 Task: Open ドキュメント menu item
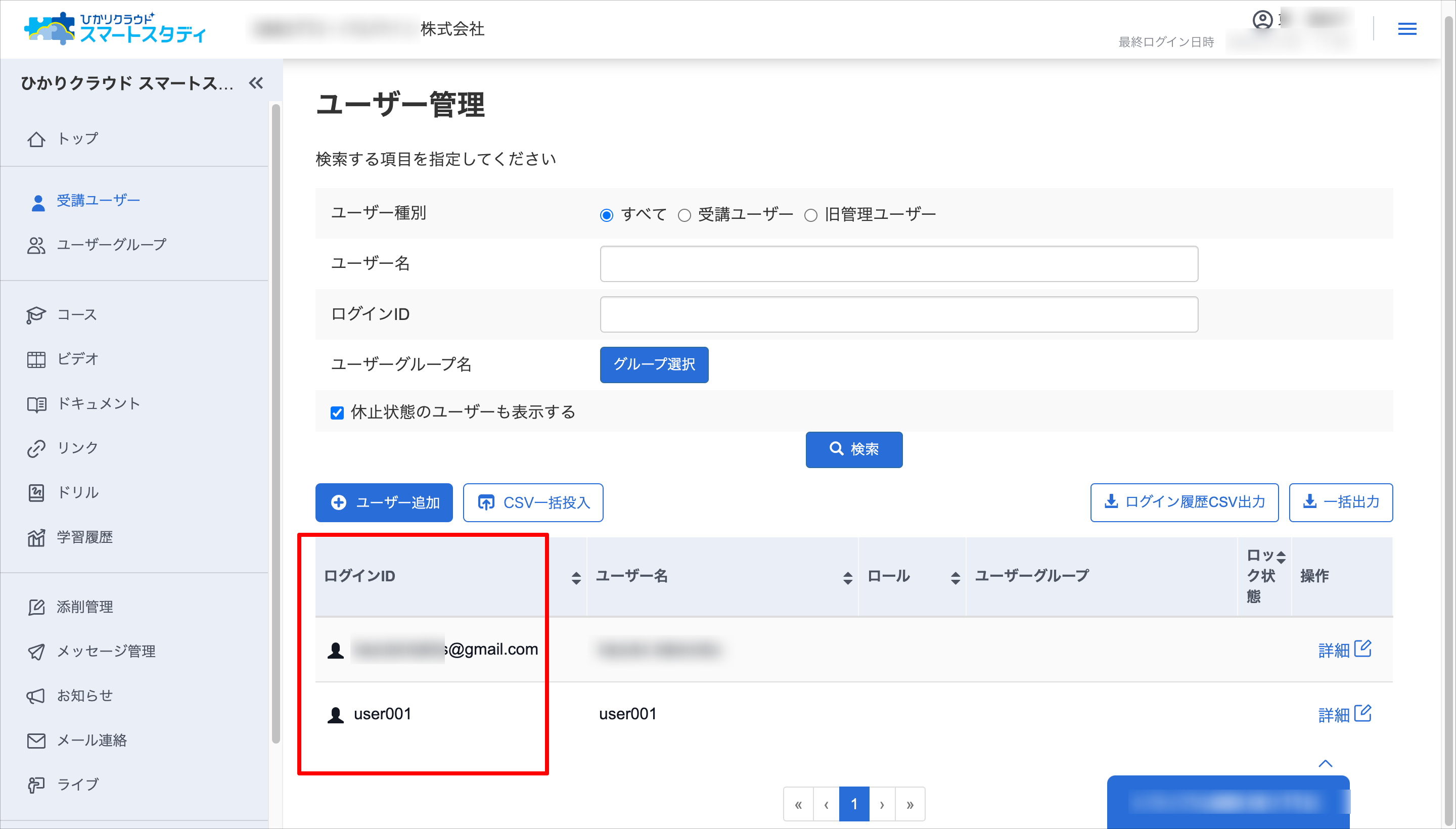click(99, 404)
